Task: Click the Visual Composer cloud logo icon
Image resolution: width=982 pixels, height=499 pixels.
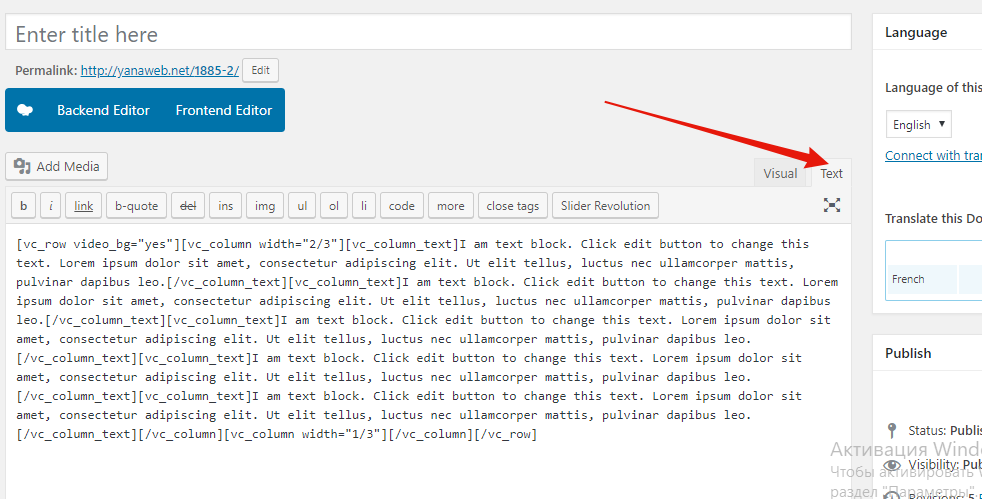Action: (x=25, y=110)
